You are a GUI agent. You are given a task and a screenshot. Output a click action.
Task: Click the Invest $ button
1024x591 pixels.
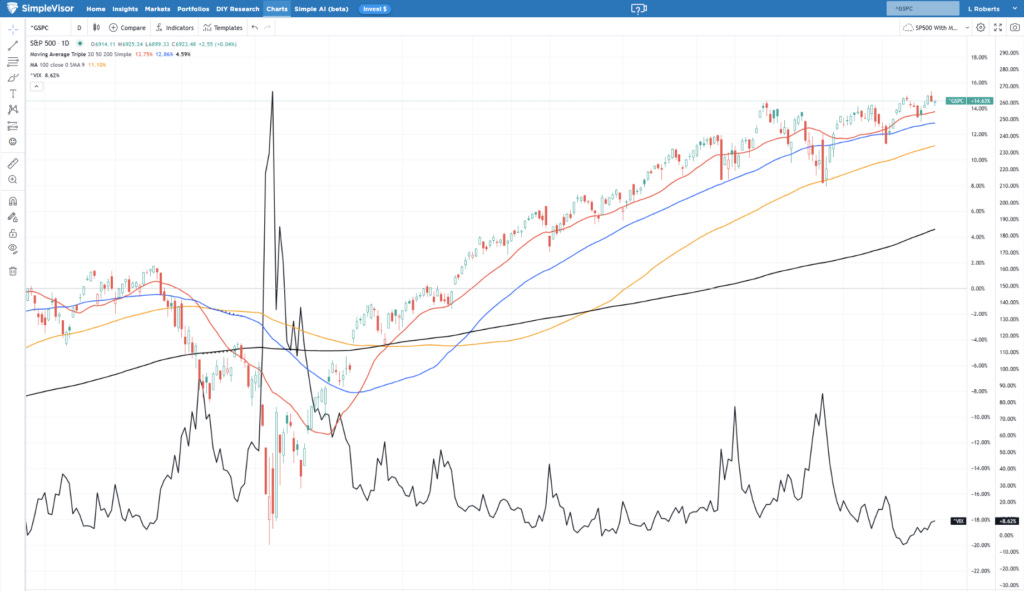[373, 8]
